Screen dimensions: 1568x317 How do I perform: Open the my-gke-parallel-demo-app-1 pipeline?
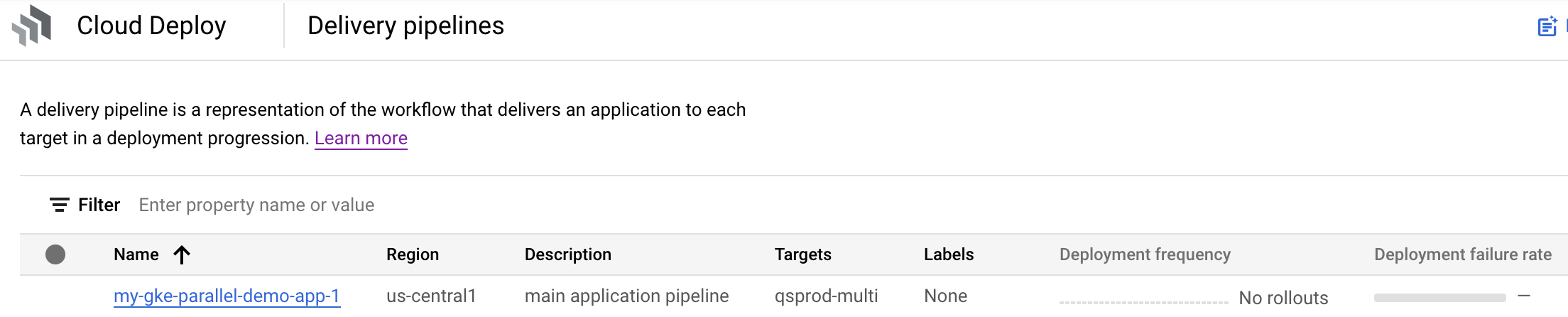[x=227, y=296]
